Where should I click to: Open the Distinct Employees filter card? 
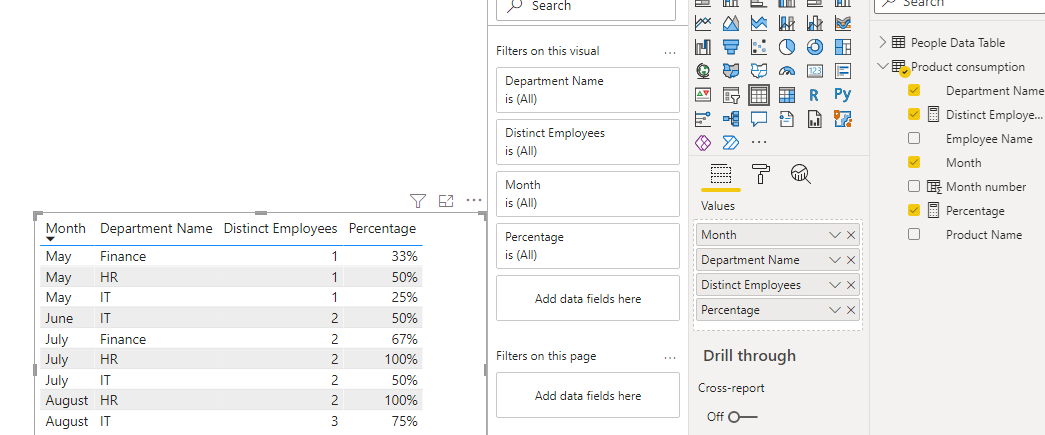point(588,142)
